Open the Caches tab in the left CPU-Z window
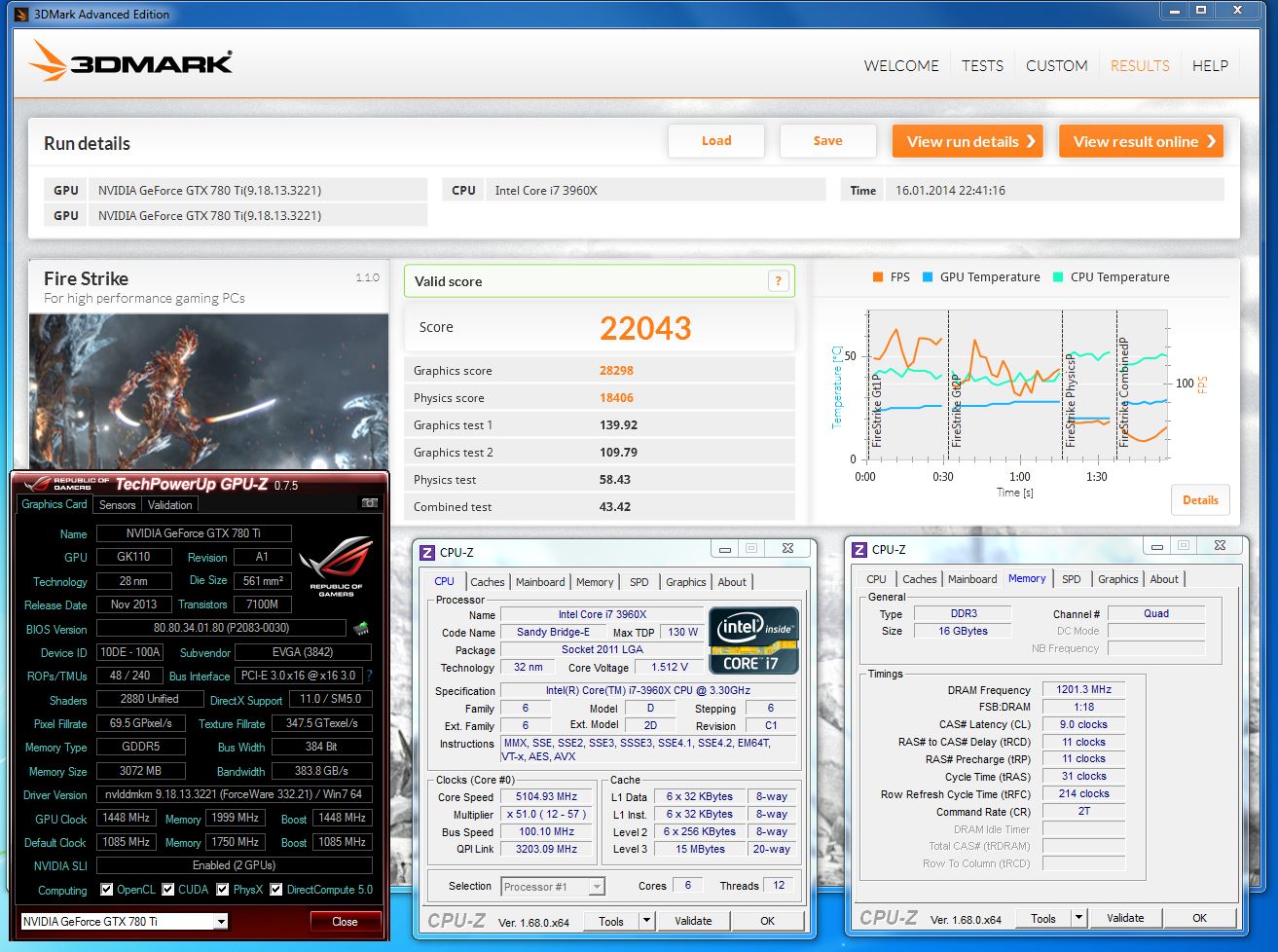Viewport: 1278px width, 952px height. pyautogui.click(x=488, y=582)
